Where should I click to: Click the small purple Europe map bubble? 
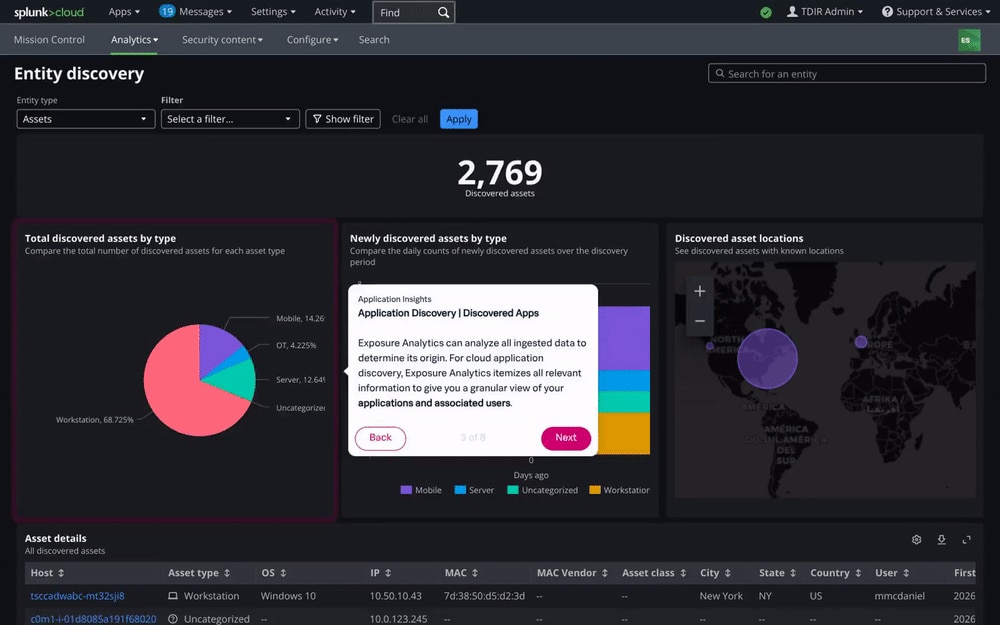click(x=861, y=342)
